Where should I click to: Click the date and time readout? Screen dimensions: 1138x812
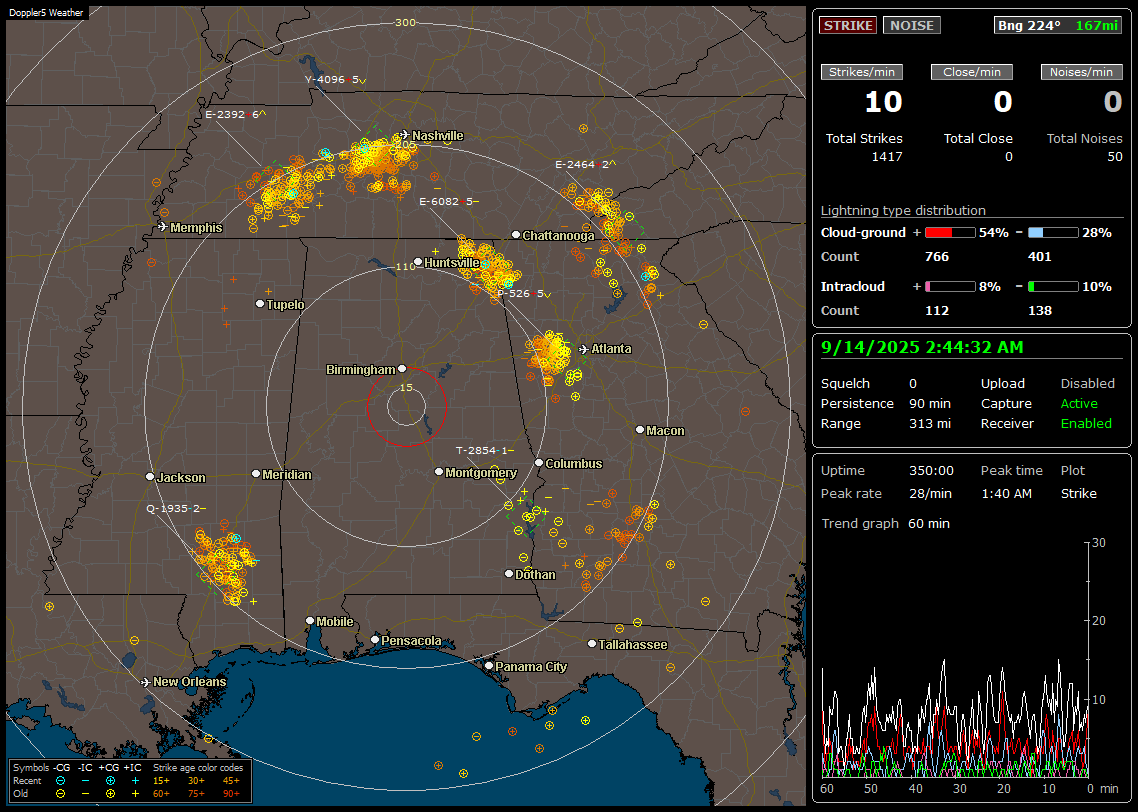pyautogui.click(x=922, y=348)
